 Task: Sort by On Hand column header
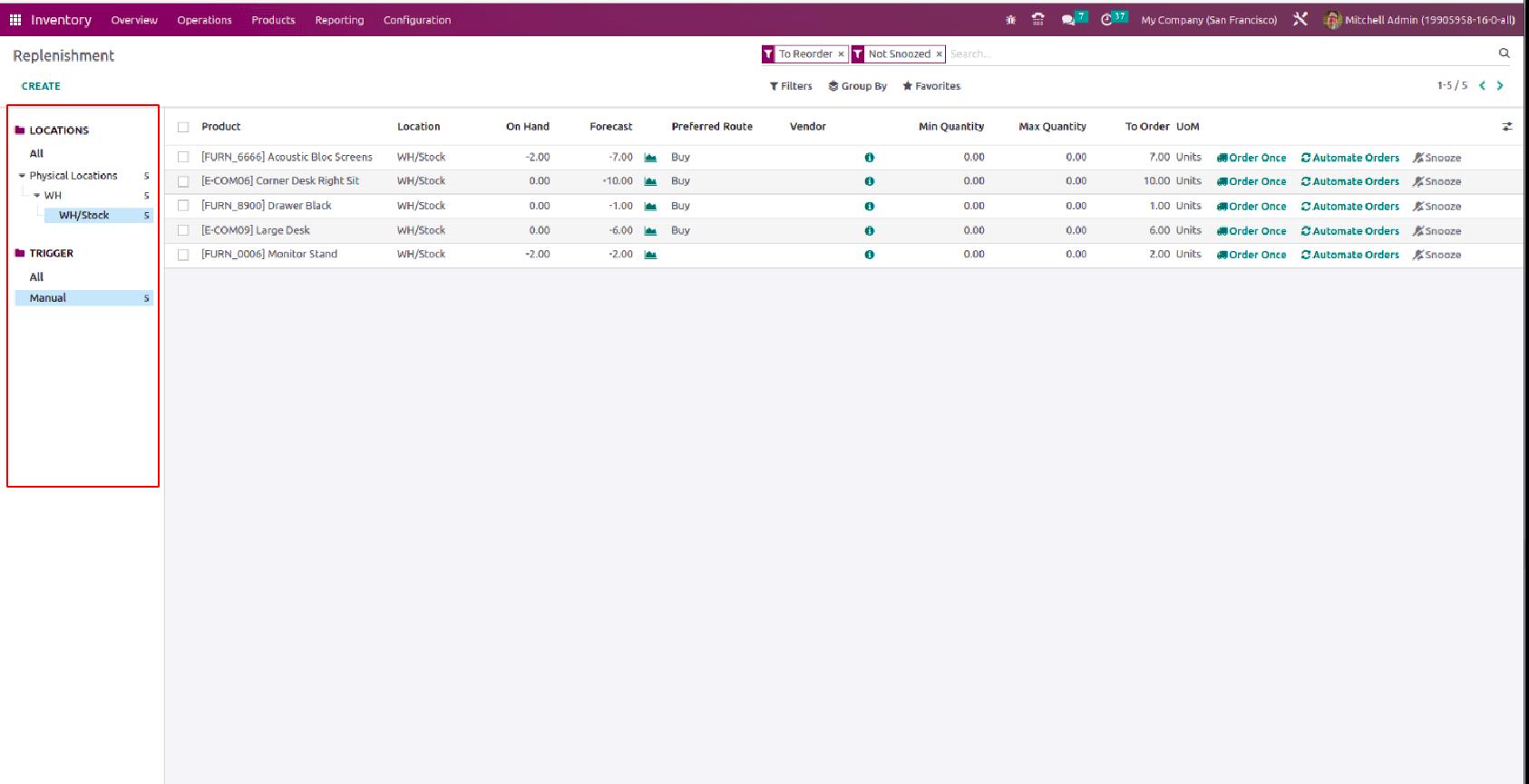(x=528, y=127)
